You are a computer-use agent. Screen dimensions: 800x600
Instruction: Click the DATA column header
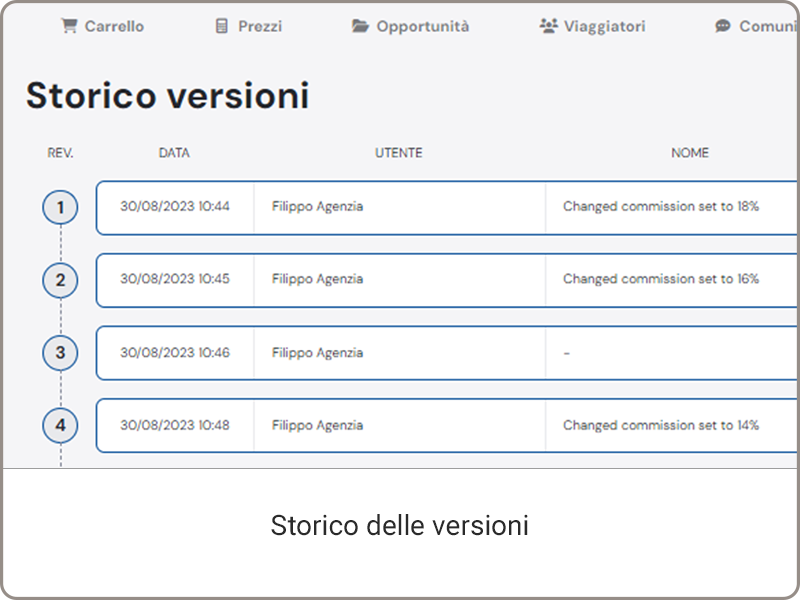click(x=174, y=153)
